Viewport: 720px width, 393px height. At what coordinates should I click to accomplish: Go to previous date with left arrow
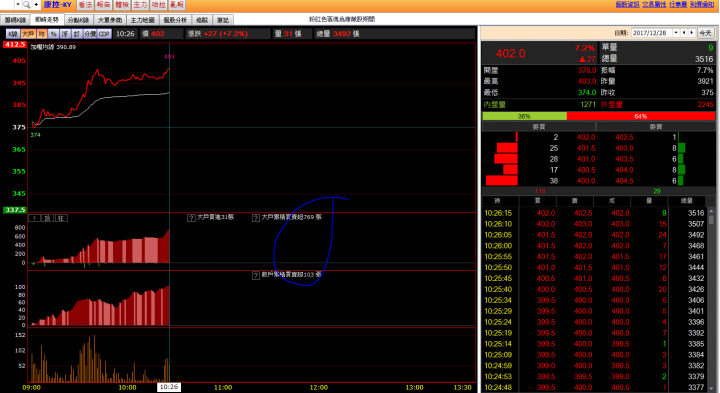pos(684,33)
